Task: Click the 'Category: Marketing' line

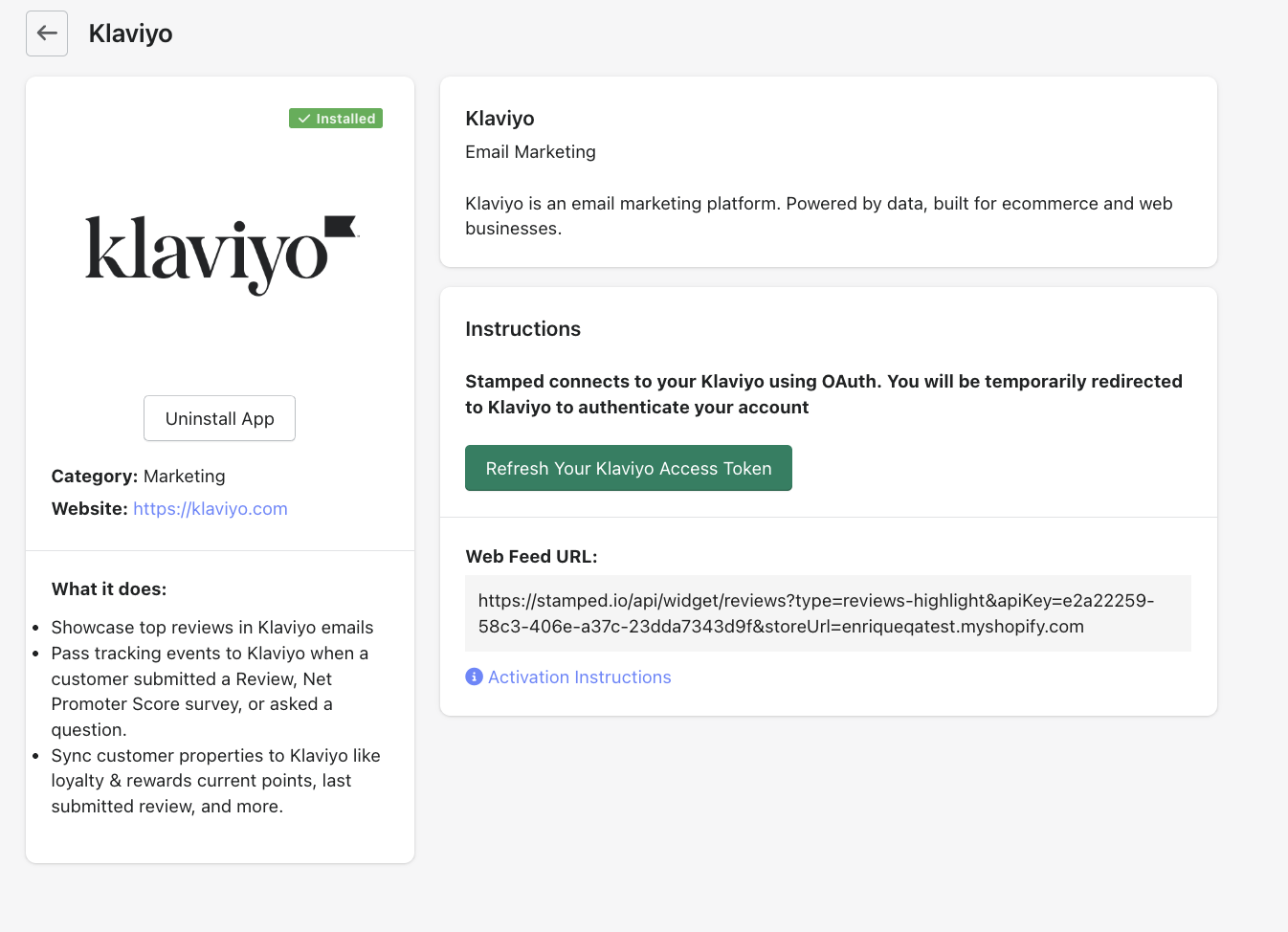Action: 139,477
